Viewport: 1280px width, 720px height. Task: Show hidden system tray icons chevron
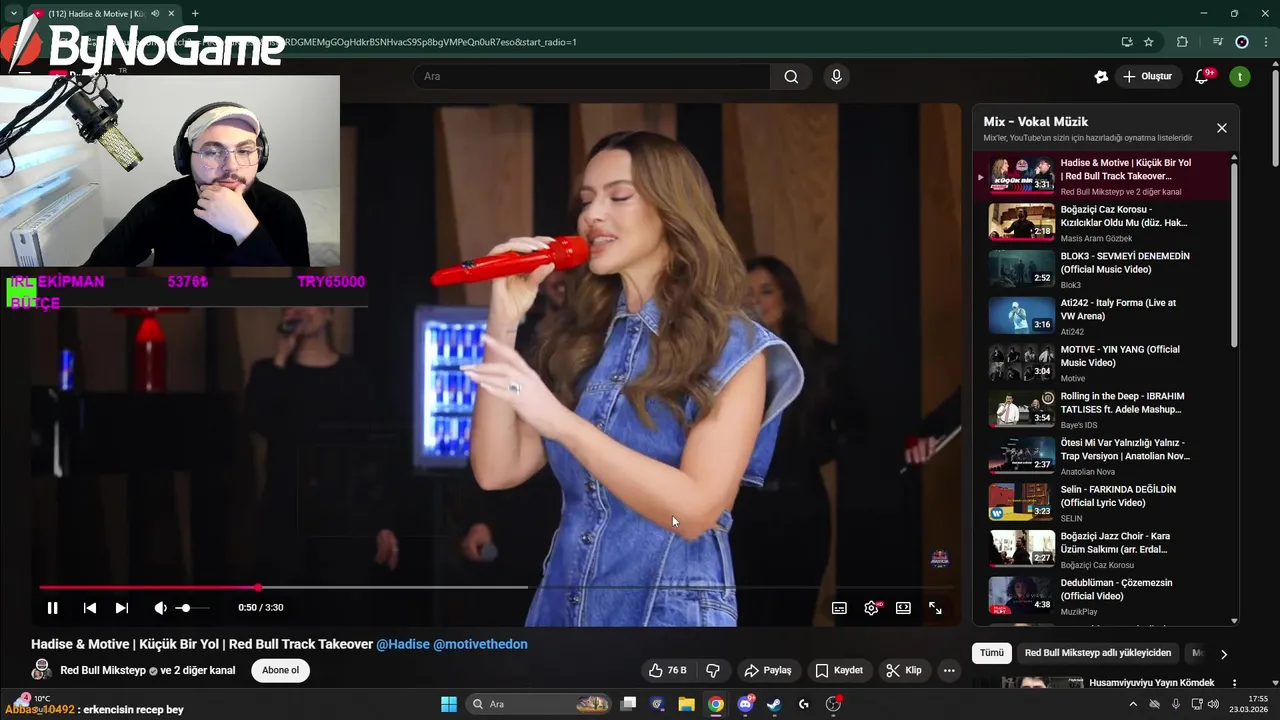pos(1133,704)
